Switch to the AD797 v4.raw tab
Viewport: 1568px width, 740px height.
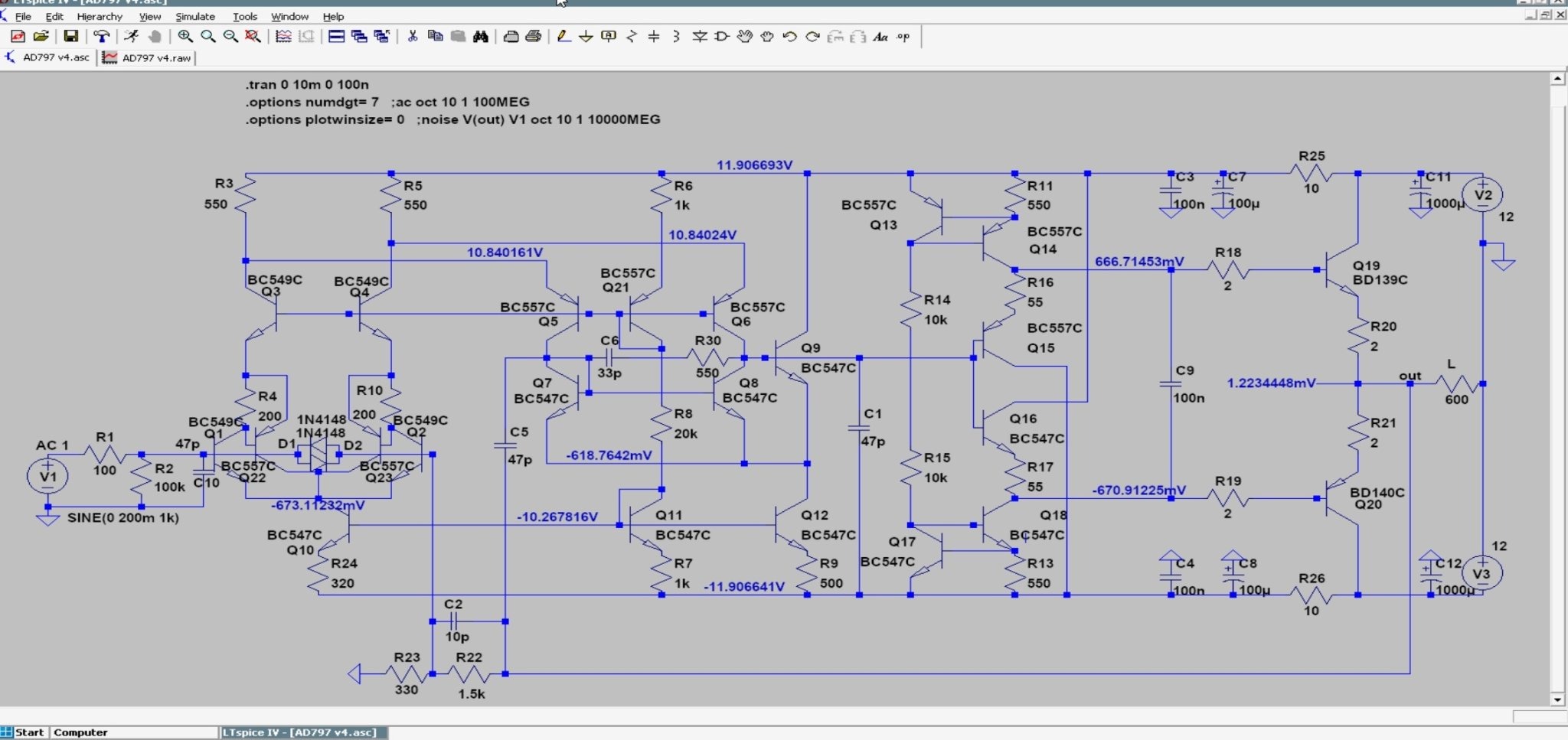pyautogui.click(x=147, y=57)
